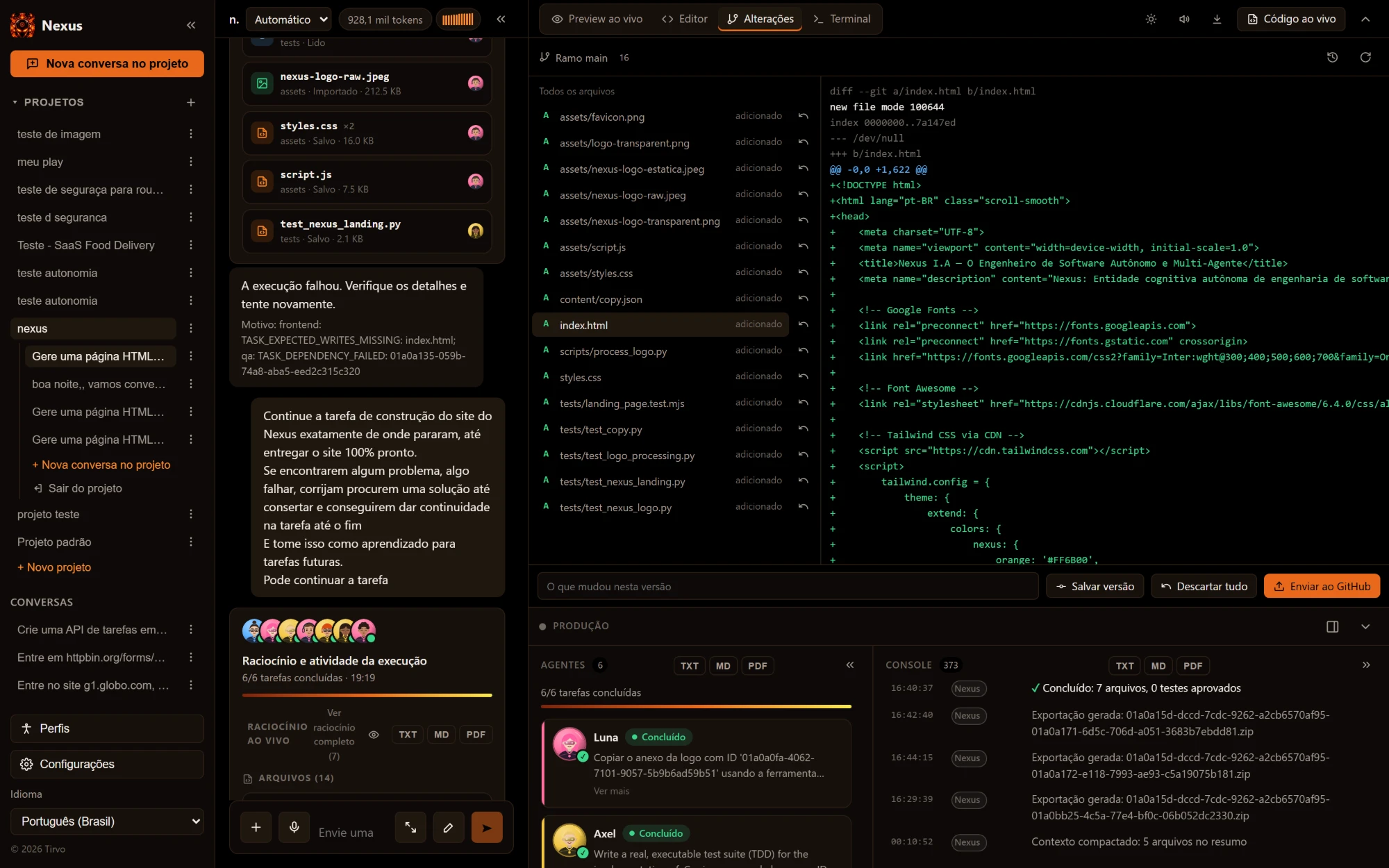Export reasoning as MD in chat
This screenshot has width=1389, height=868.
(441, 735)
